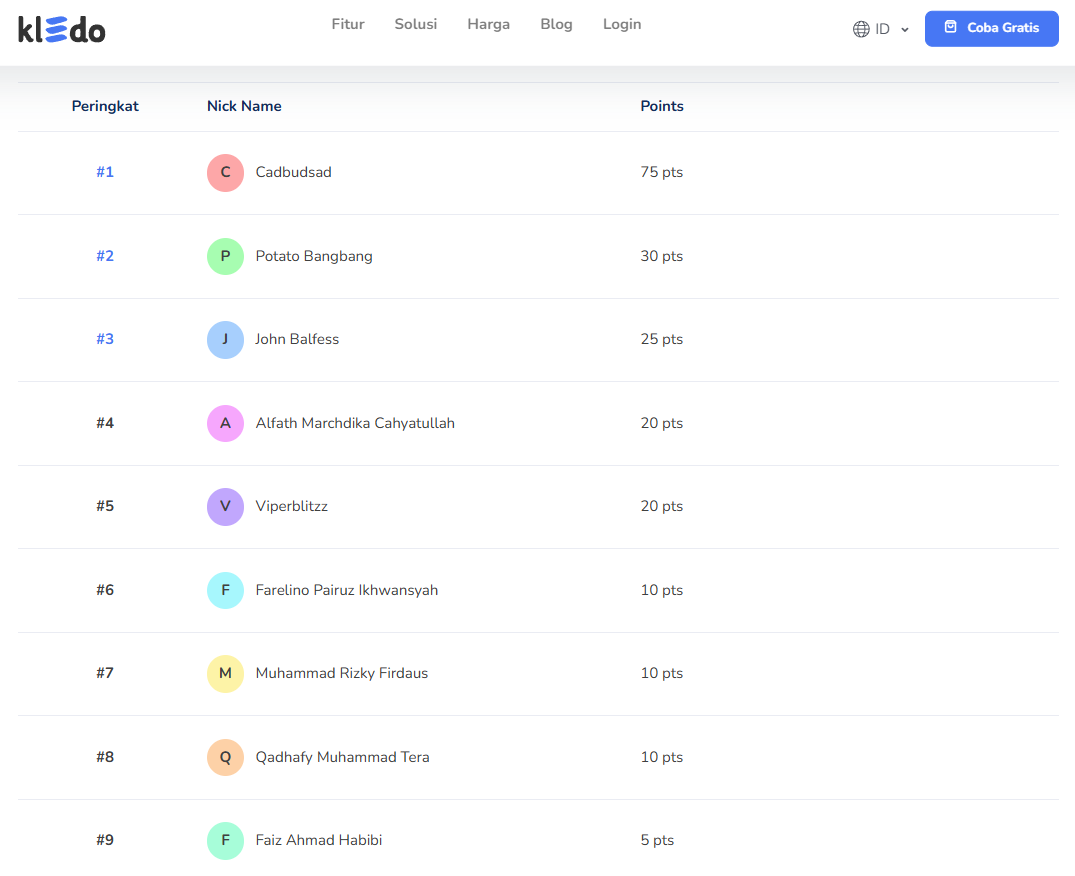Select the #1 rank link
1075x876 pixels.
tap(105, 172)
